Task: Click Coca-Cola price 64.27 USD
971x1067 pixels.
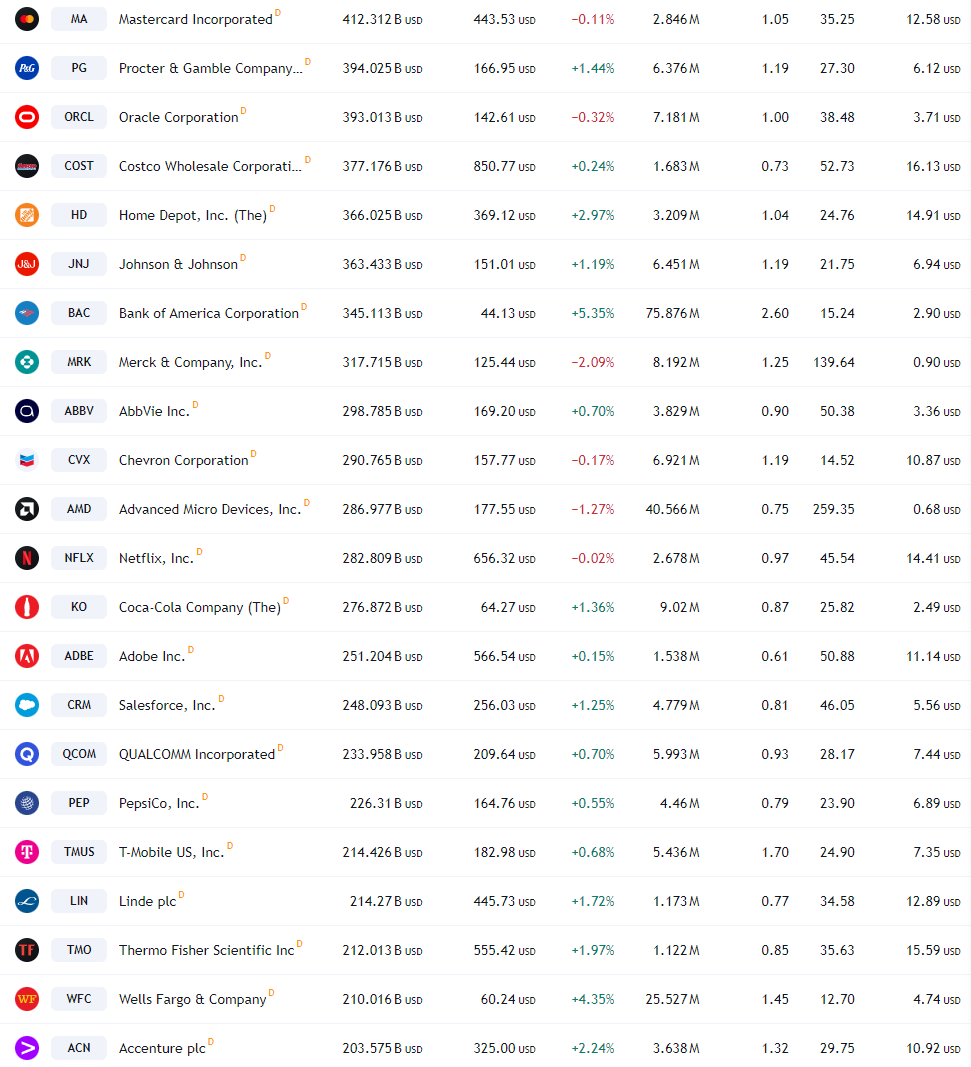Action: click(508, 607)
